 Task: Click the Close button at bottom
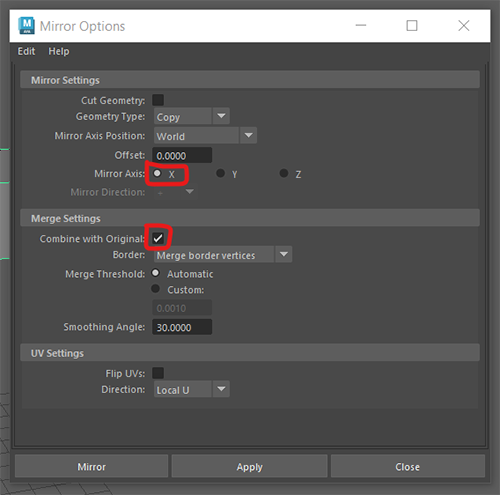[408, 466]
